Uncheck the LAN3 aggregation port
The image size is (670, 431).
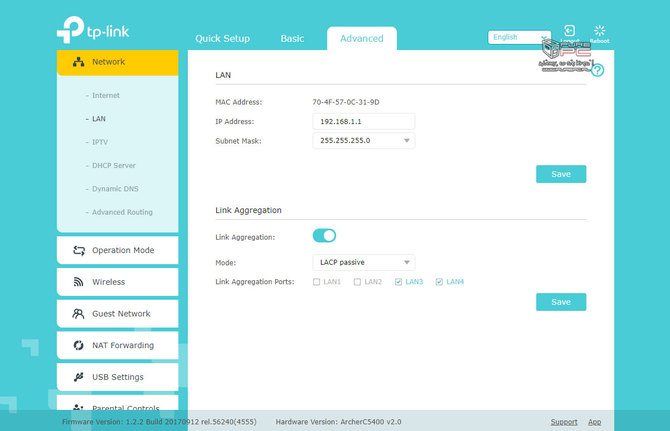(x=398, y=282)
